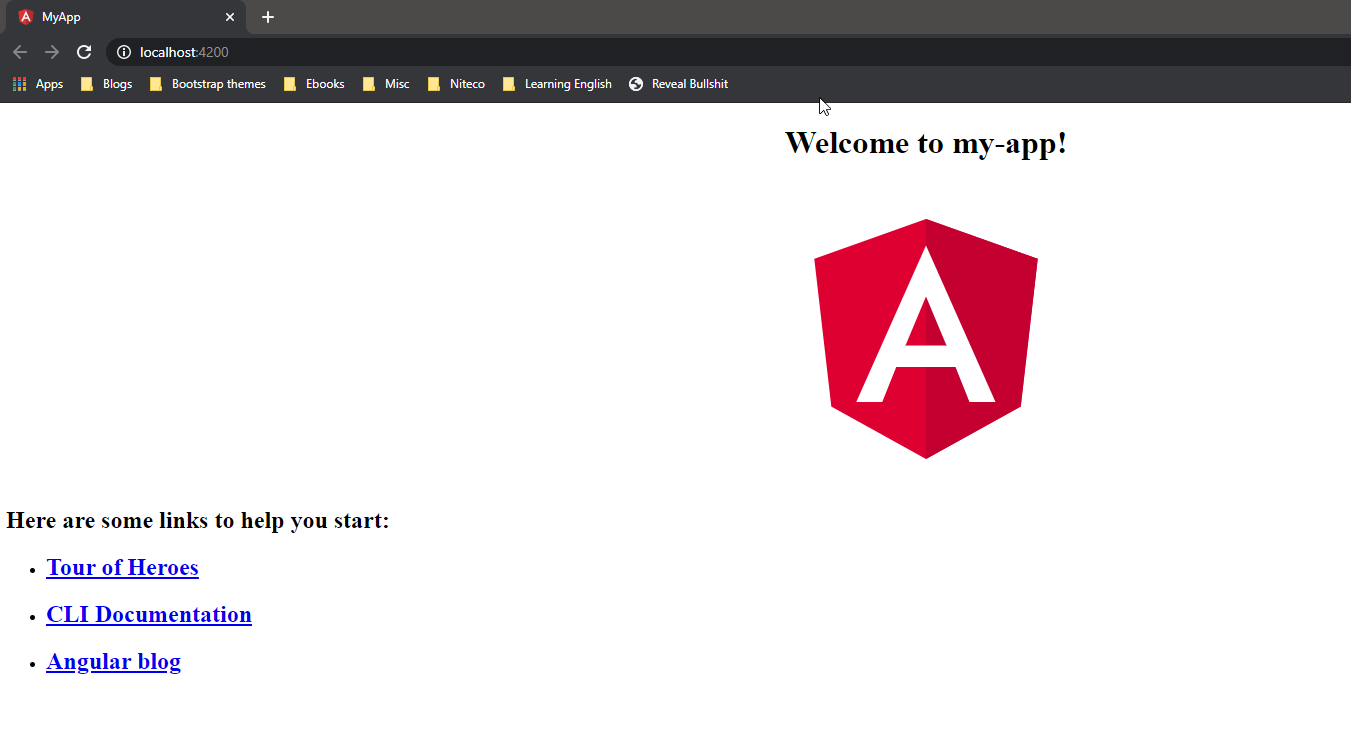
Task: Open a new browser tab
Action: click(267, 17)
